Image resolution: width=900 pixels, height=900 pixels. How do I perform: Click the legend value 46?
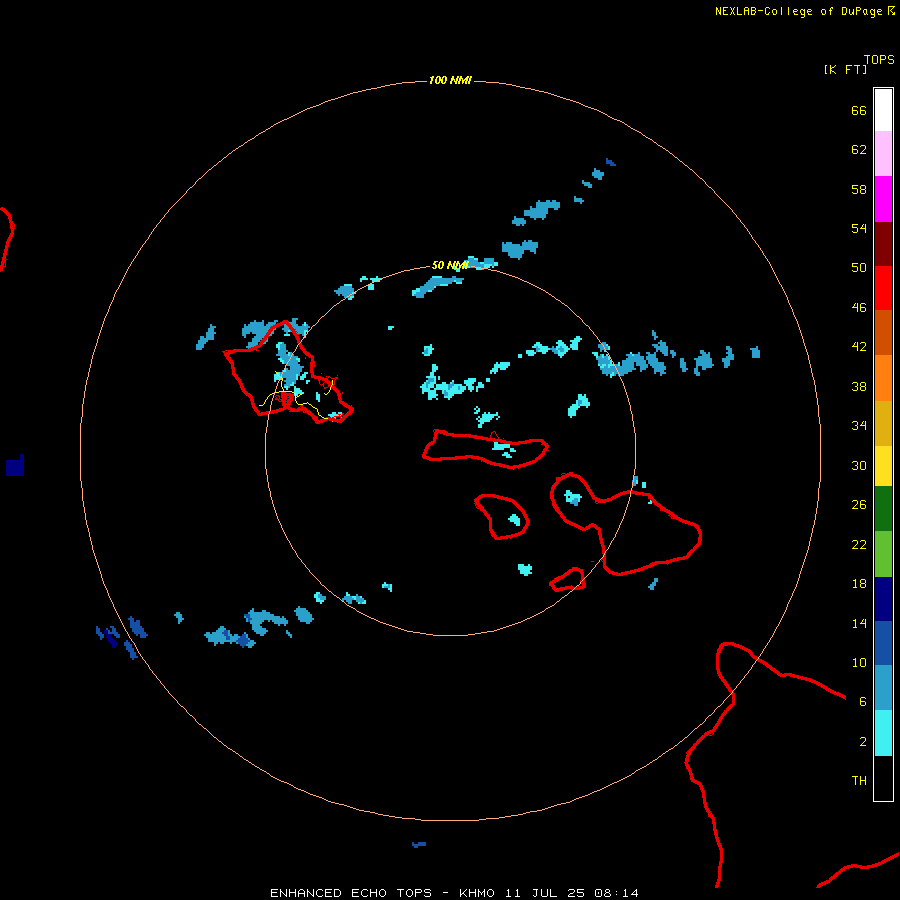(859, 308)
